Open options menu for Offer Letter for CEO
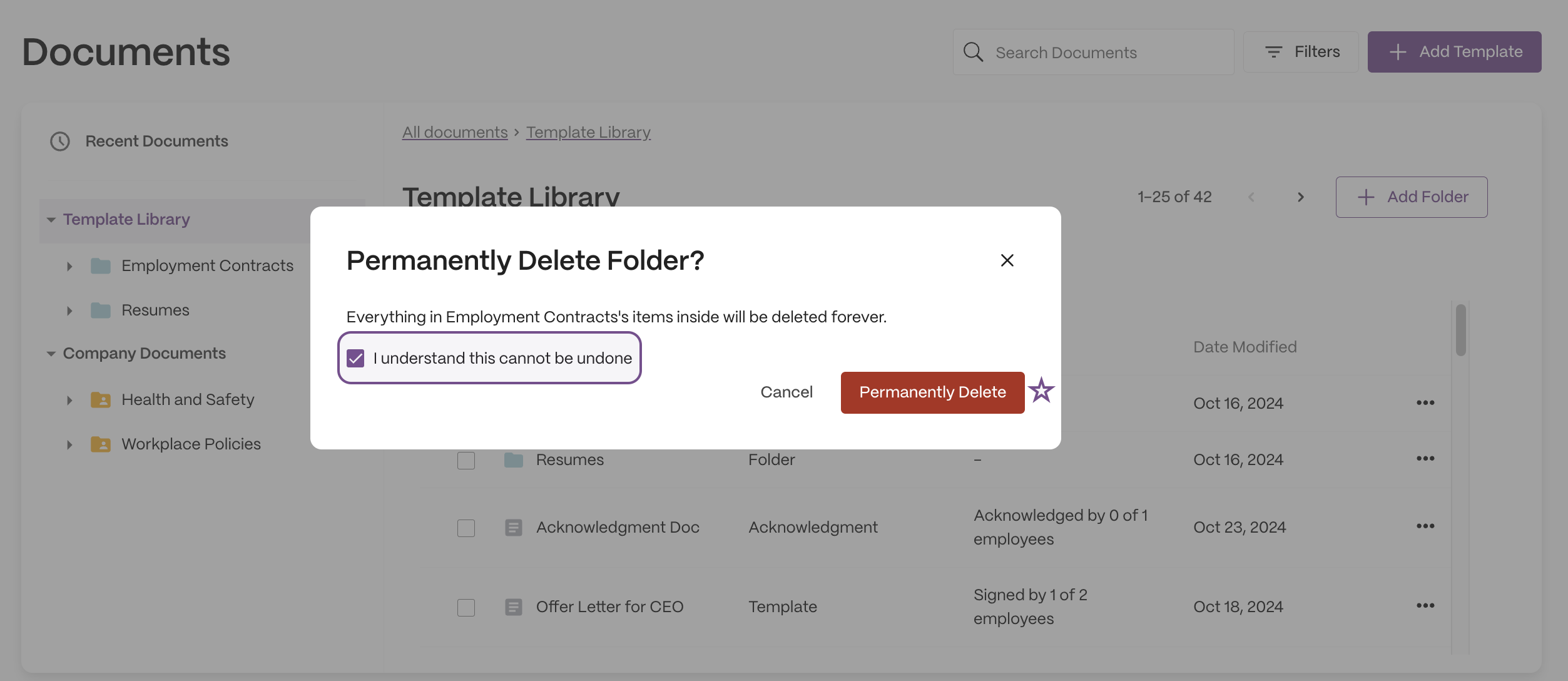This screenshot has height=681, width=1568. (1425, 606)
